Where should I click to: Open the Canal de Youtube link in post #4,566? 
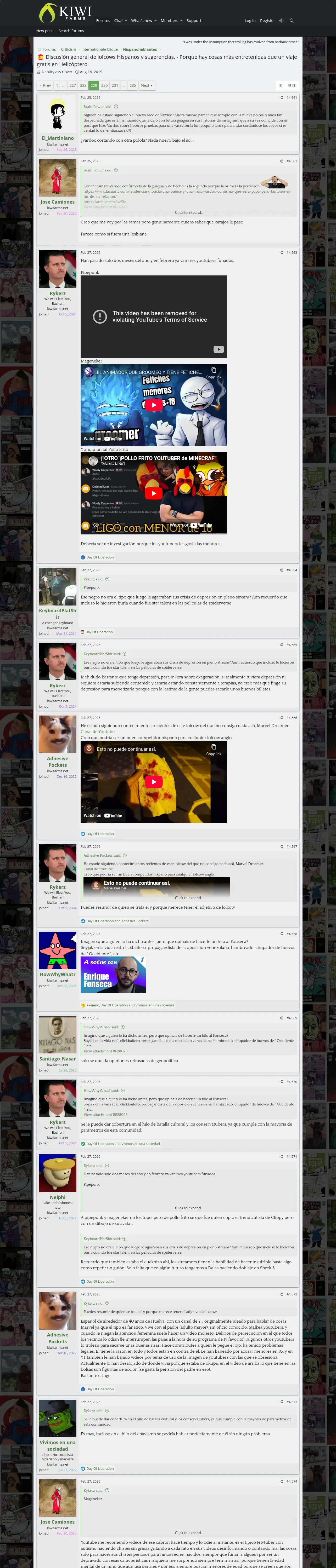point(98,732)
